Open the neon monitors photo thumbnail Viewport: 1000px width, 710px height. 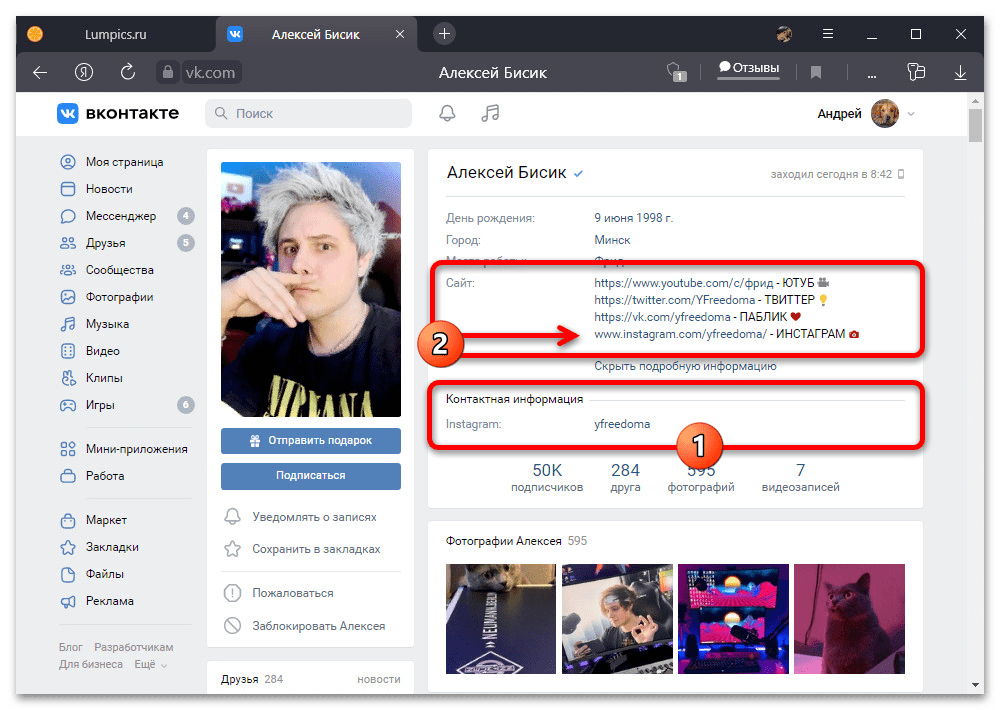(733, 619)
